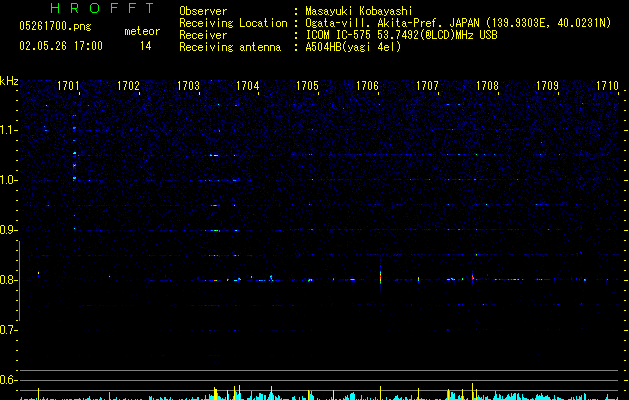Click the ICOM IC-575 receiver value
This screenshot has width=629, height=400.
pos(401,35)
